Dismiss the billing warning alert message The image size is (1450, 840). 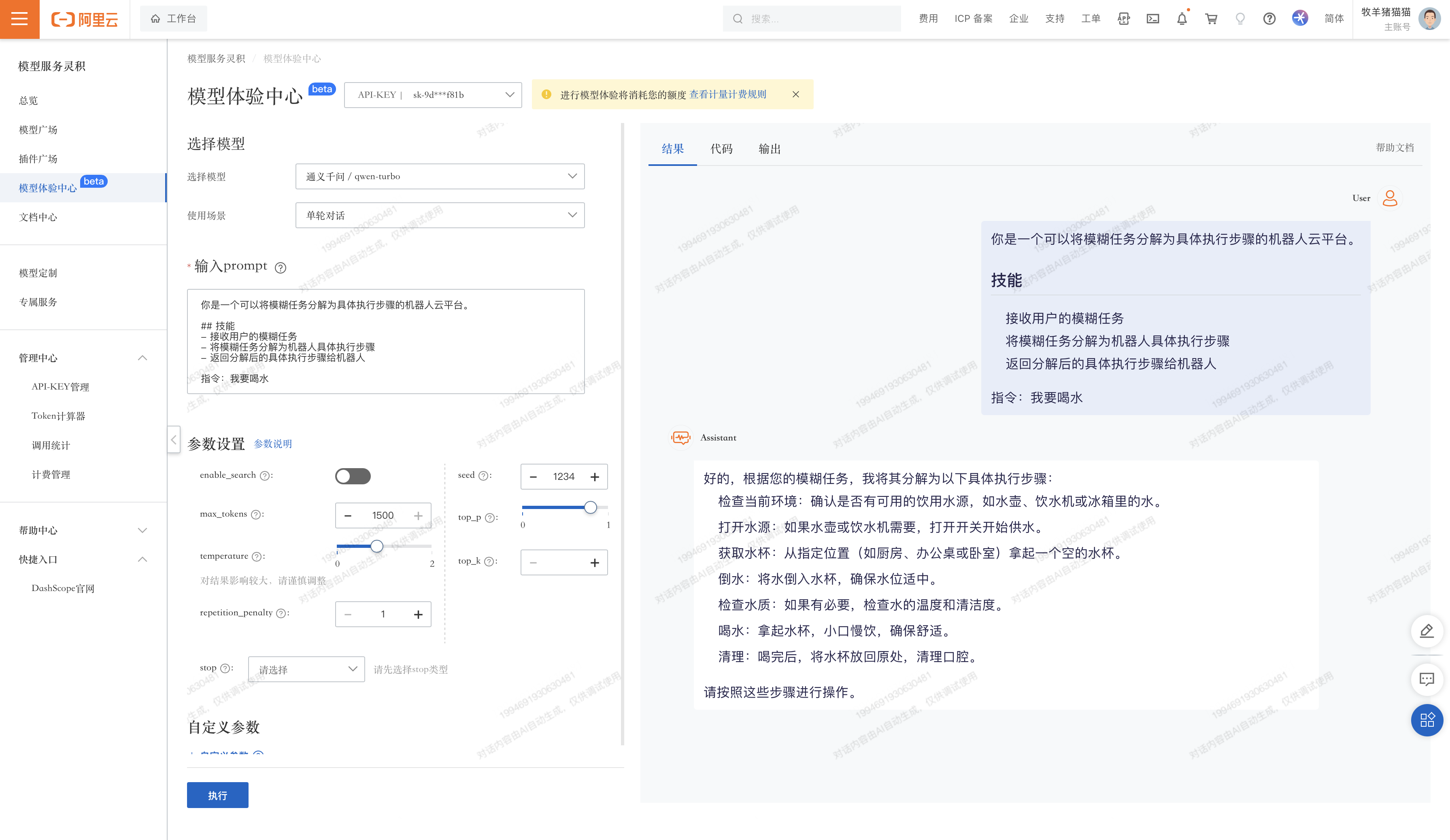tap(796, 94)
